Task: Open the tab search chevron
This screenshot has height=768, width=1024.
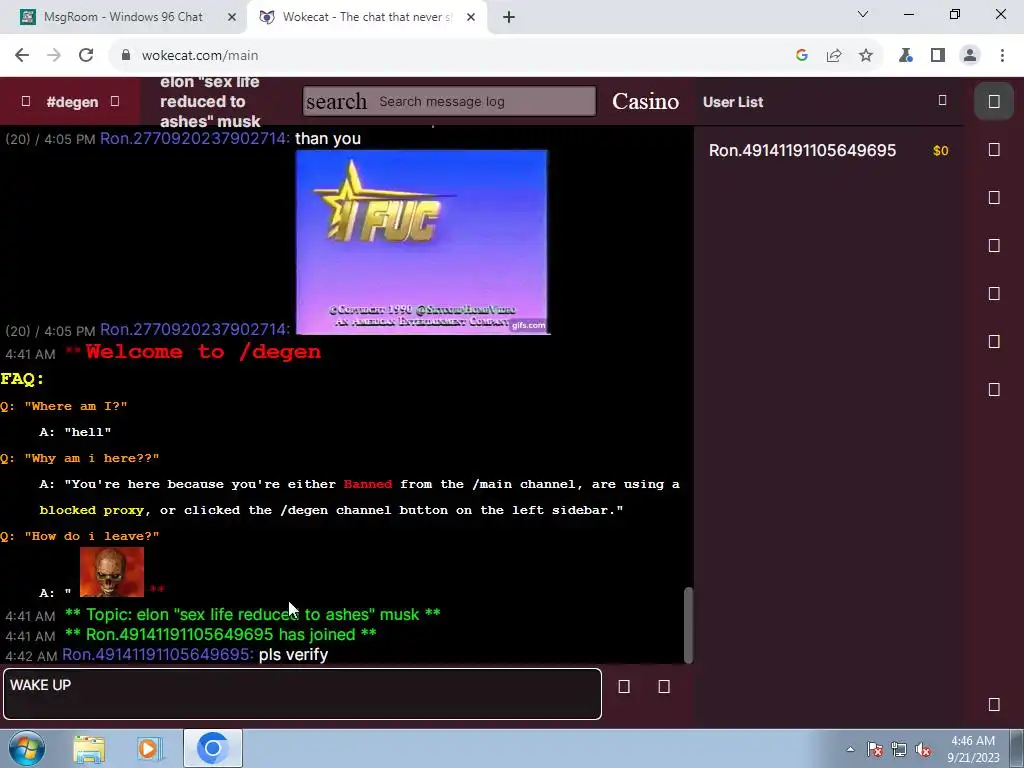Action: 863,14
